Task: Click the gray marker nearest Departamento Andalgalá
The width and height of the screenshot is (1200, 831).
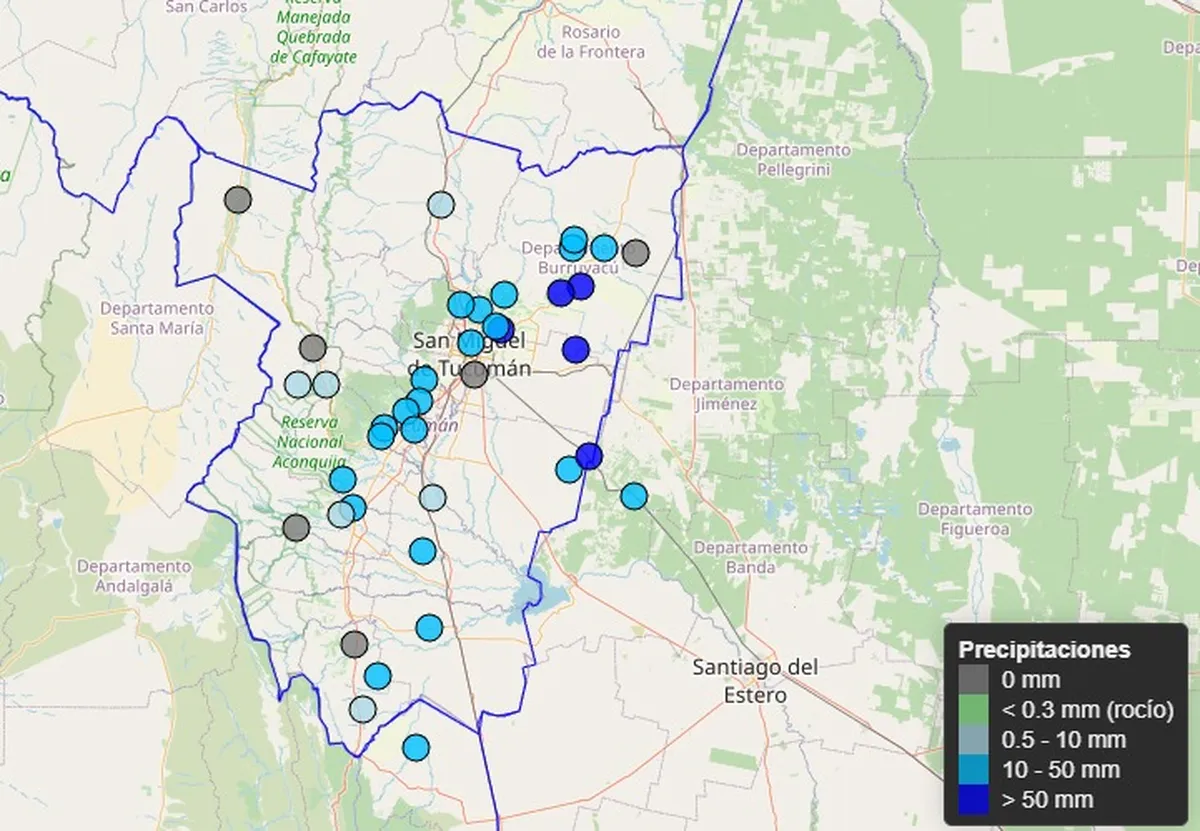Action: [296, 527]
